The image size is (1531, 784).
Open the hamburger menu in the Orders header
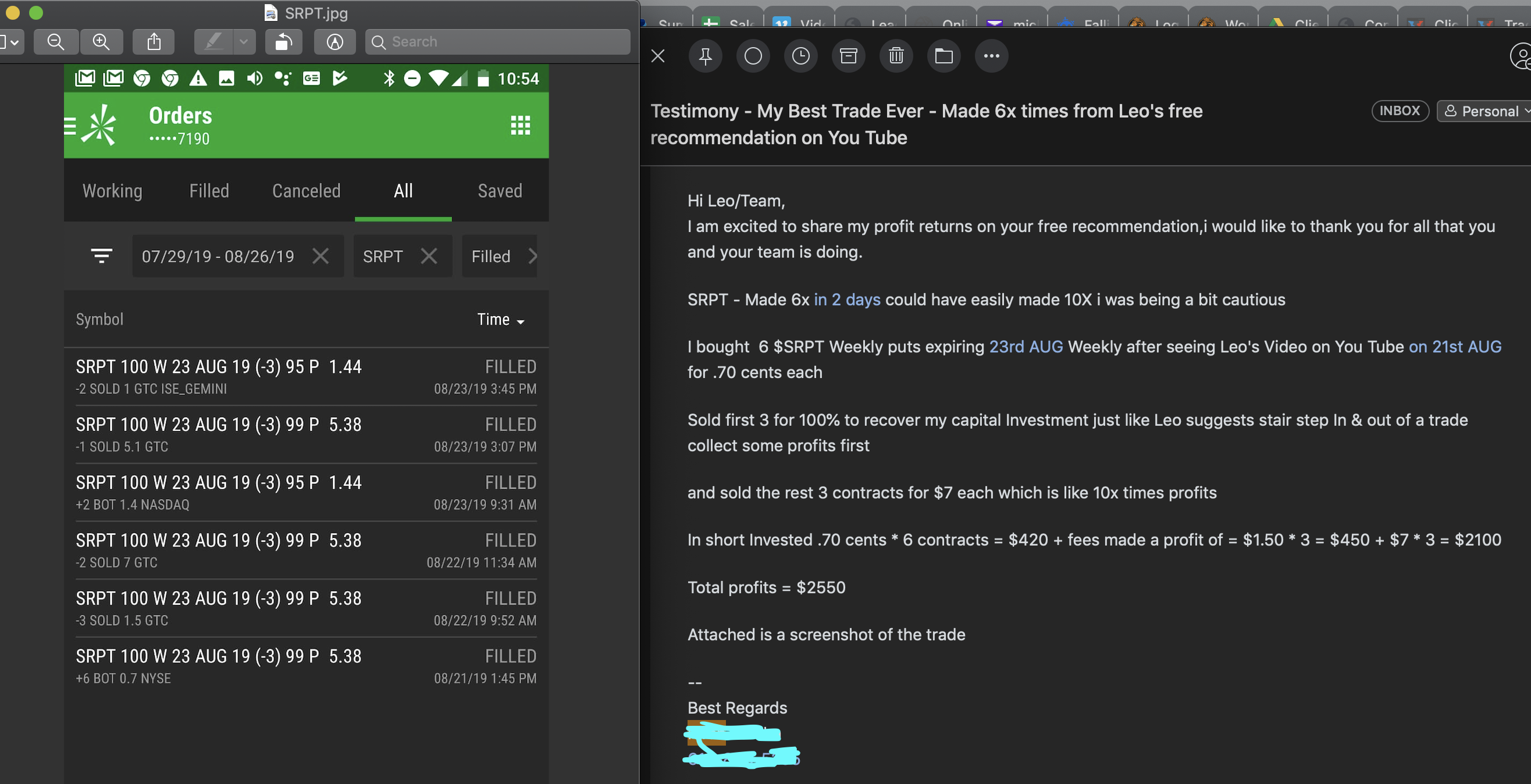click(70, 126)
